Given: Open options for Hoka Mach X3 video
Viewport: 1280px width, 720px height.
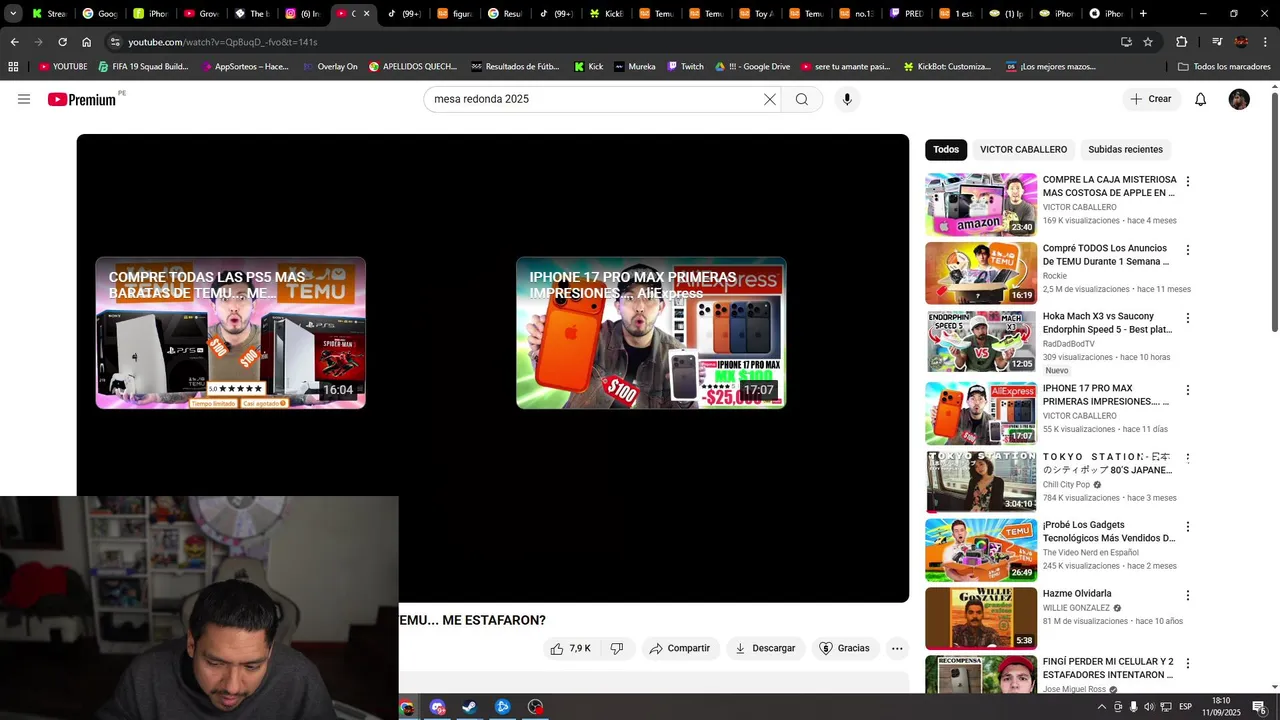Looking at the screenshot, I should pyautogui.click(x=1188, y=318).
